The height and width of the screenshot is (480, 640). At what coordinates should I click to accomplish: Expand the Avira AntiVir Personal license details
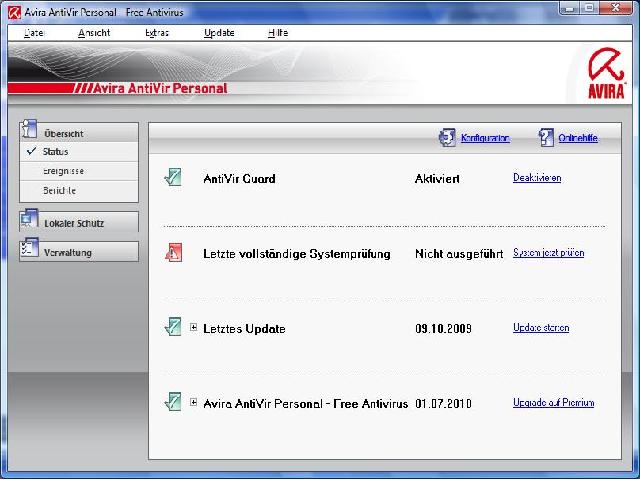tap(193, 402)
